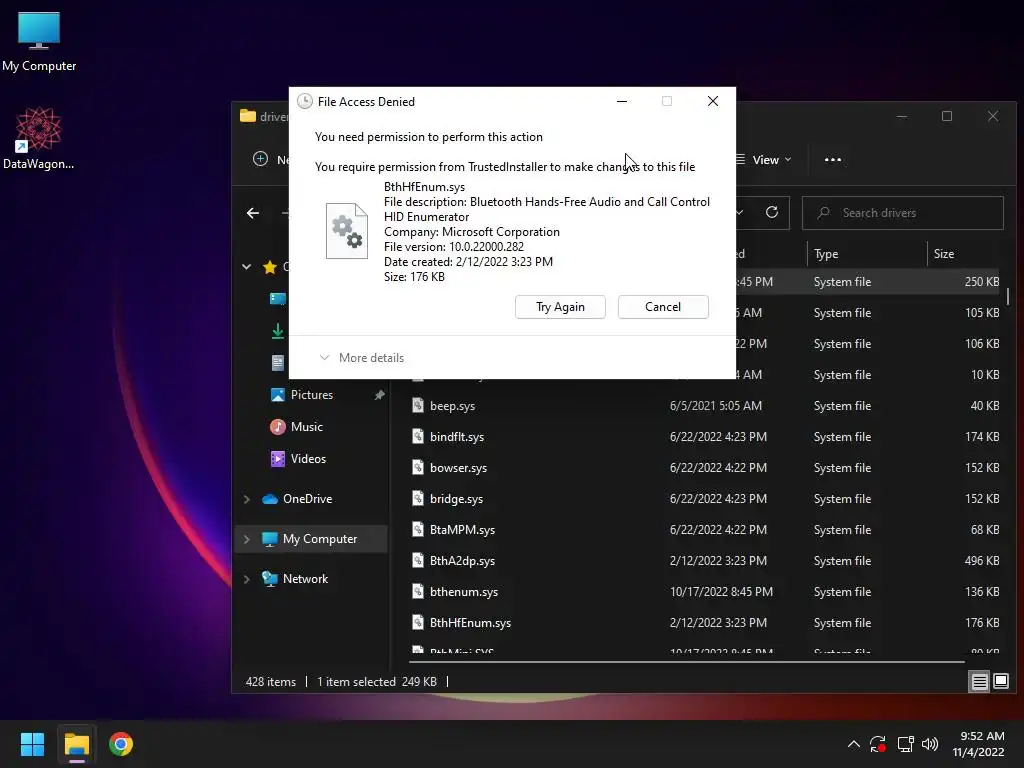
Task: Select the bowser.sys file
Action: pos(458,468)
